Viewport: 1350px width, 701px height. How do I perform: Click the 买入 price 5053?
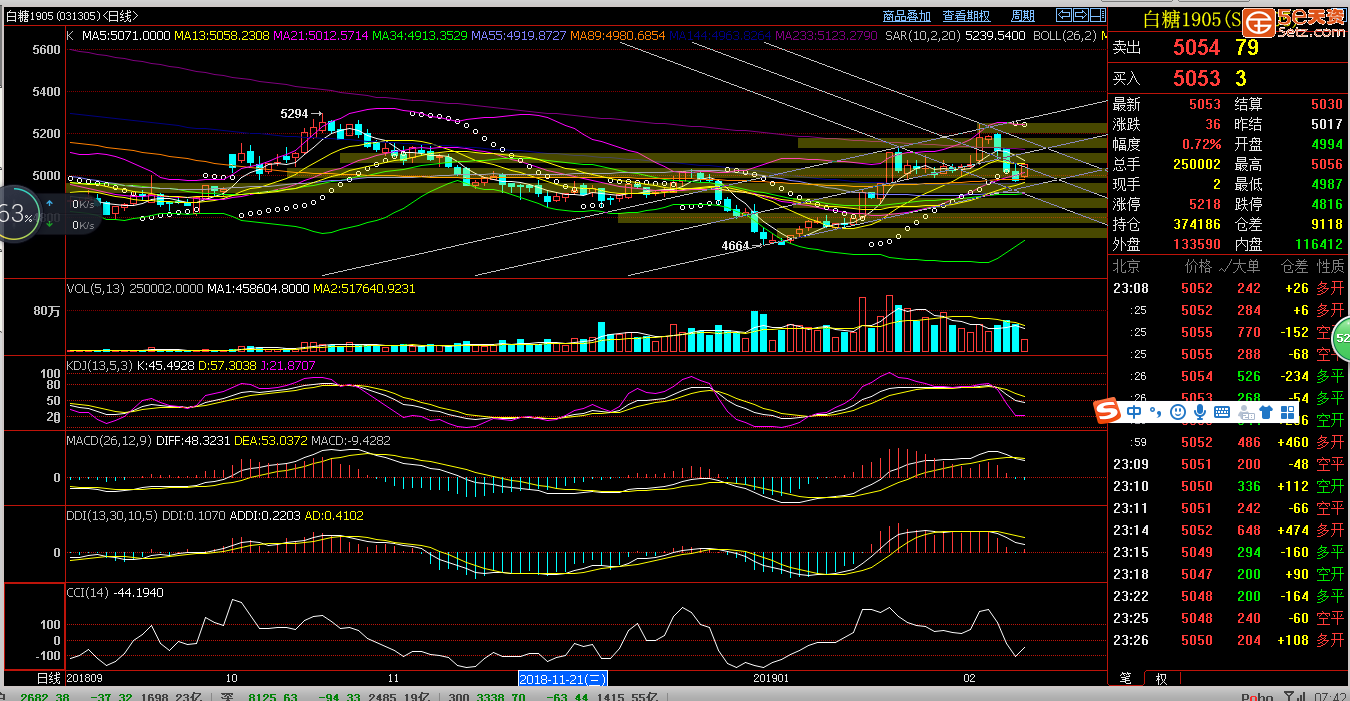(1196, 78)
